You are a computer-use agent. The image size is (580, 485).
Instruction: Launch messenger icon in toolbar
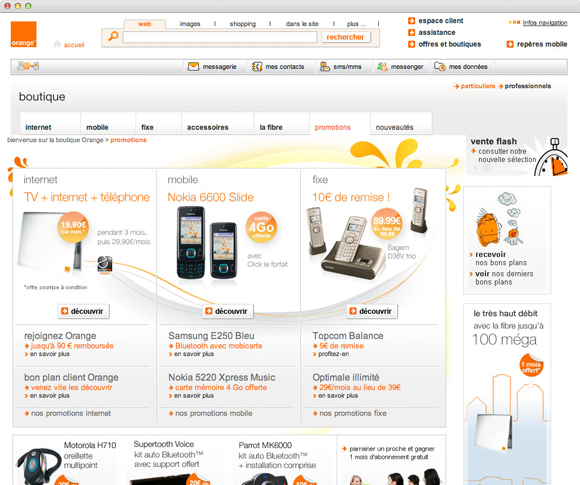tap(382, 67)
